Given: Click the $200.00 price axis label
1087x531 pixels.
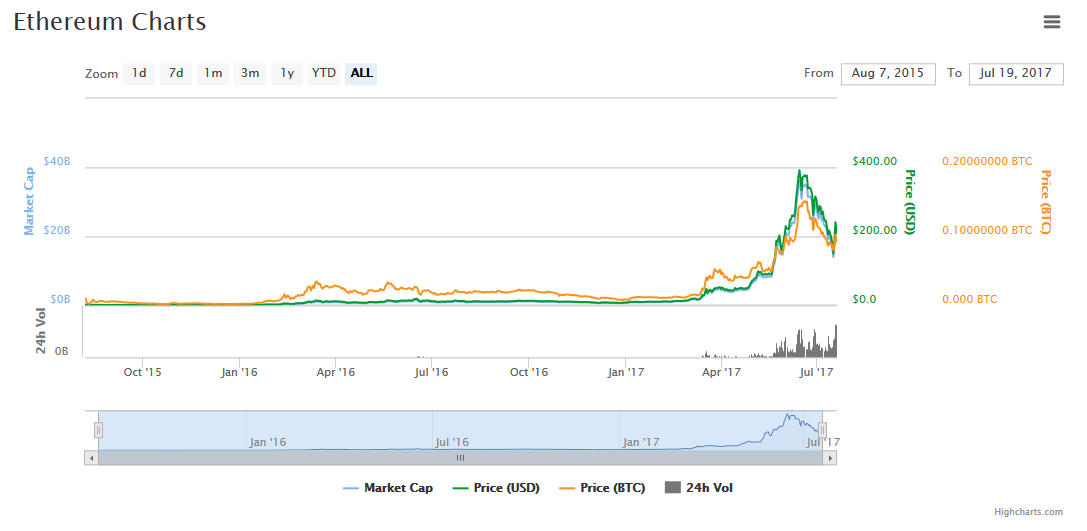Looking at the screenshot, I should click(874, 230).
